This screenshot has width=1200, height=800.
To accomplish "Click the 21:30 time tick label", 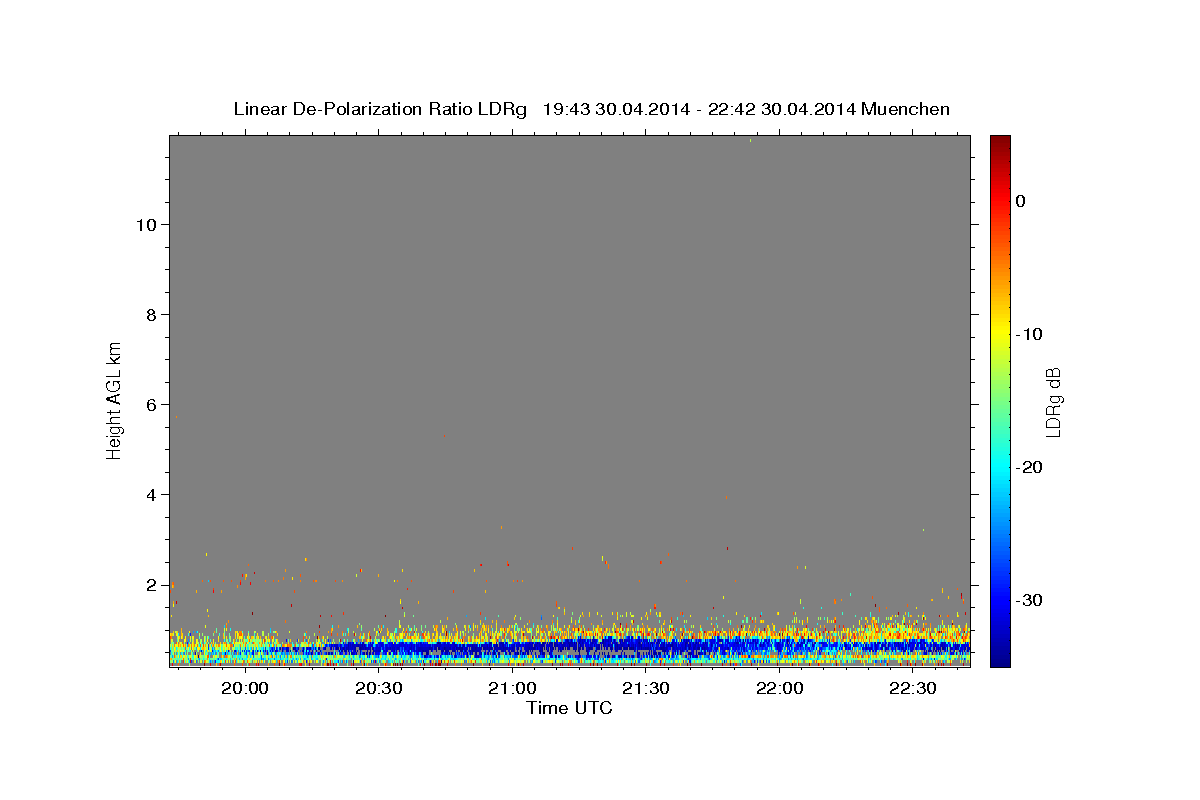I will (646, 688).
